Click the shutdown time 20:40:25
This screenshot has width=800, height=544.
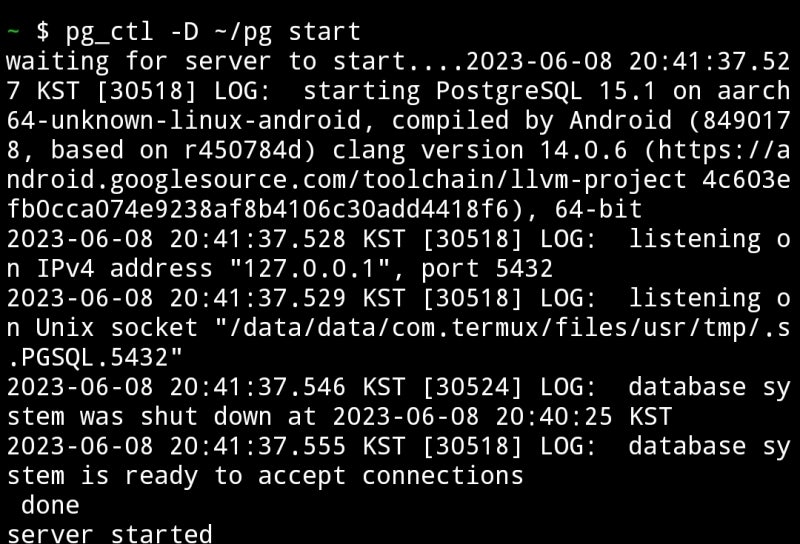click(562, 416)
